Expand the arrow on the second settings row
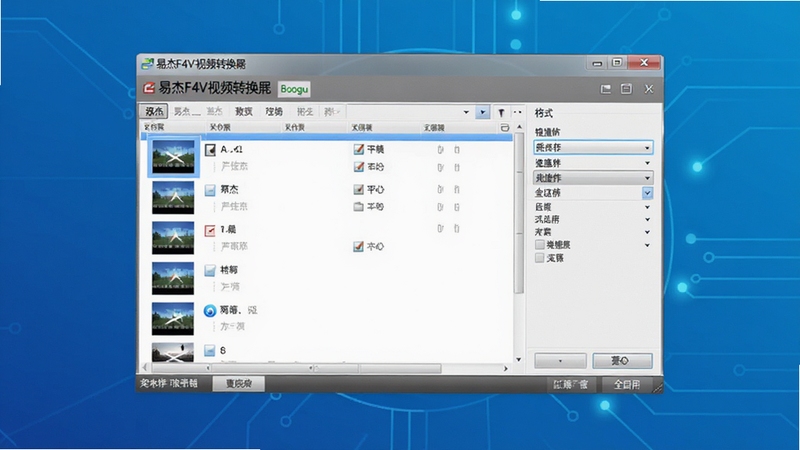The image size is (800, 450). point(647,163)
